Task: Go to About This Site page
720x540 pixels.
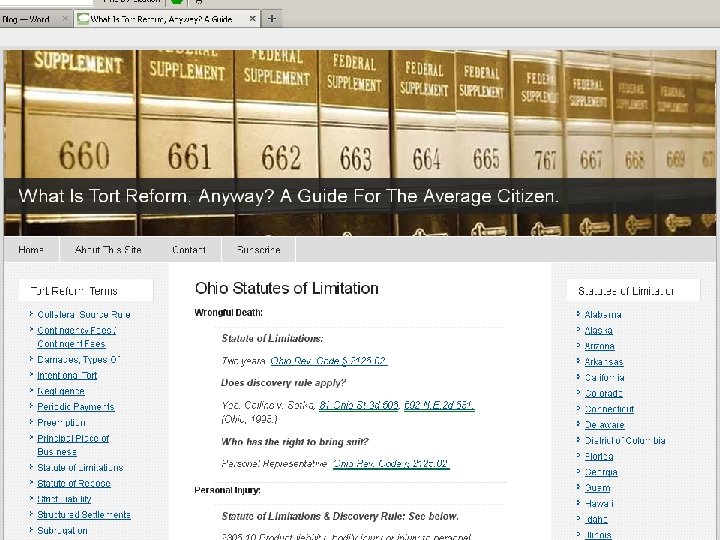Action: click(x=108, y=250)
